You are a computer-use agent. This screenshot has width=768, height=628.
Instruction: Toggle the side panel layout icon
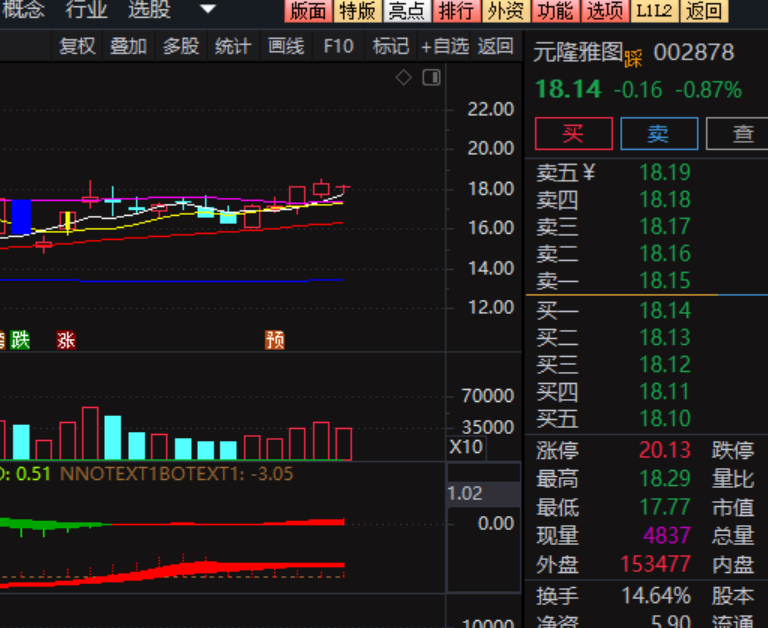(431, 78)
